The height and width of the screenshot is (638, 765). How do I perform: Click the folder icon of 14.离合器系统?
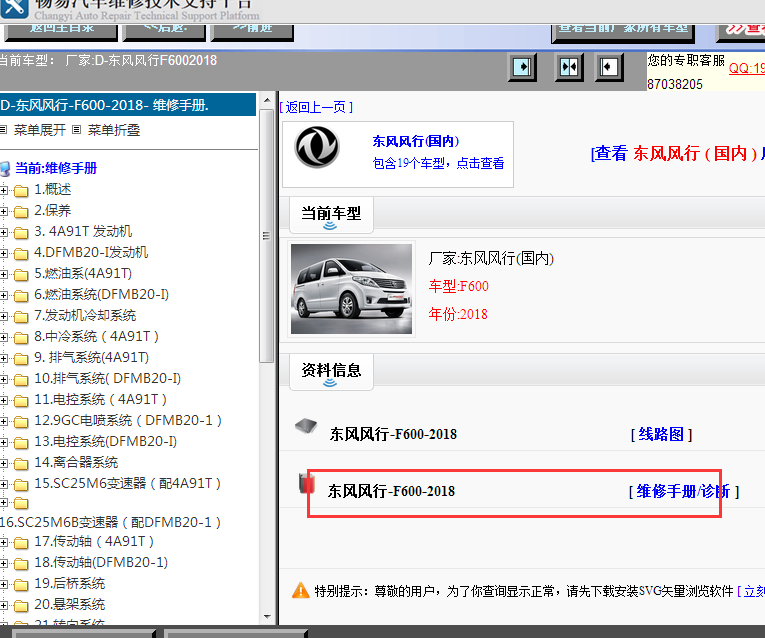click(21, 464)
